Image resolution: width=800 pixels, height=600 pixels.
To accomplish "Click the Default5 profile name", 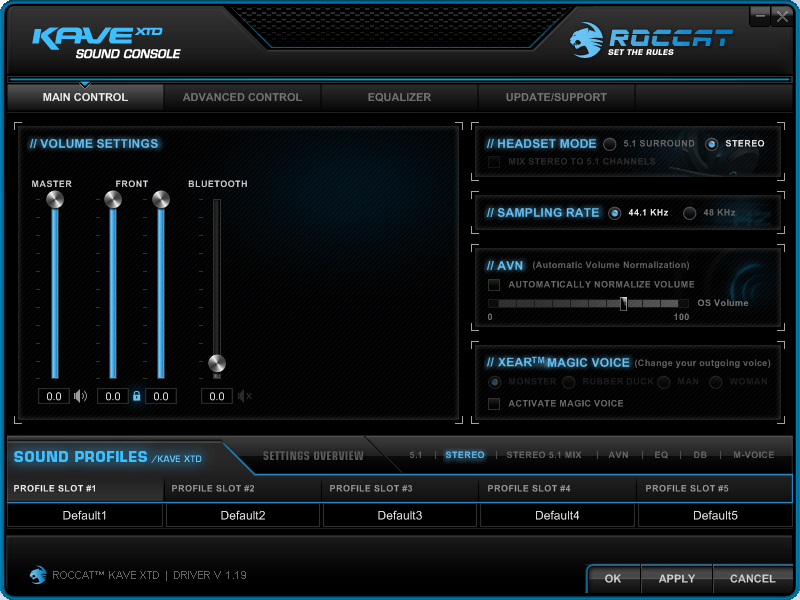I will [x=715, y=515].
